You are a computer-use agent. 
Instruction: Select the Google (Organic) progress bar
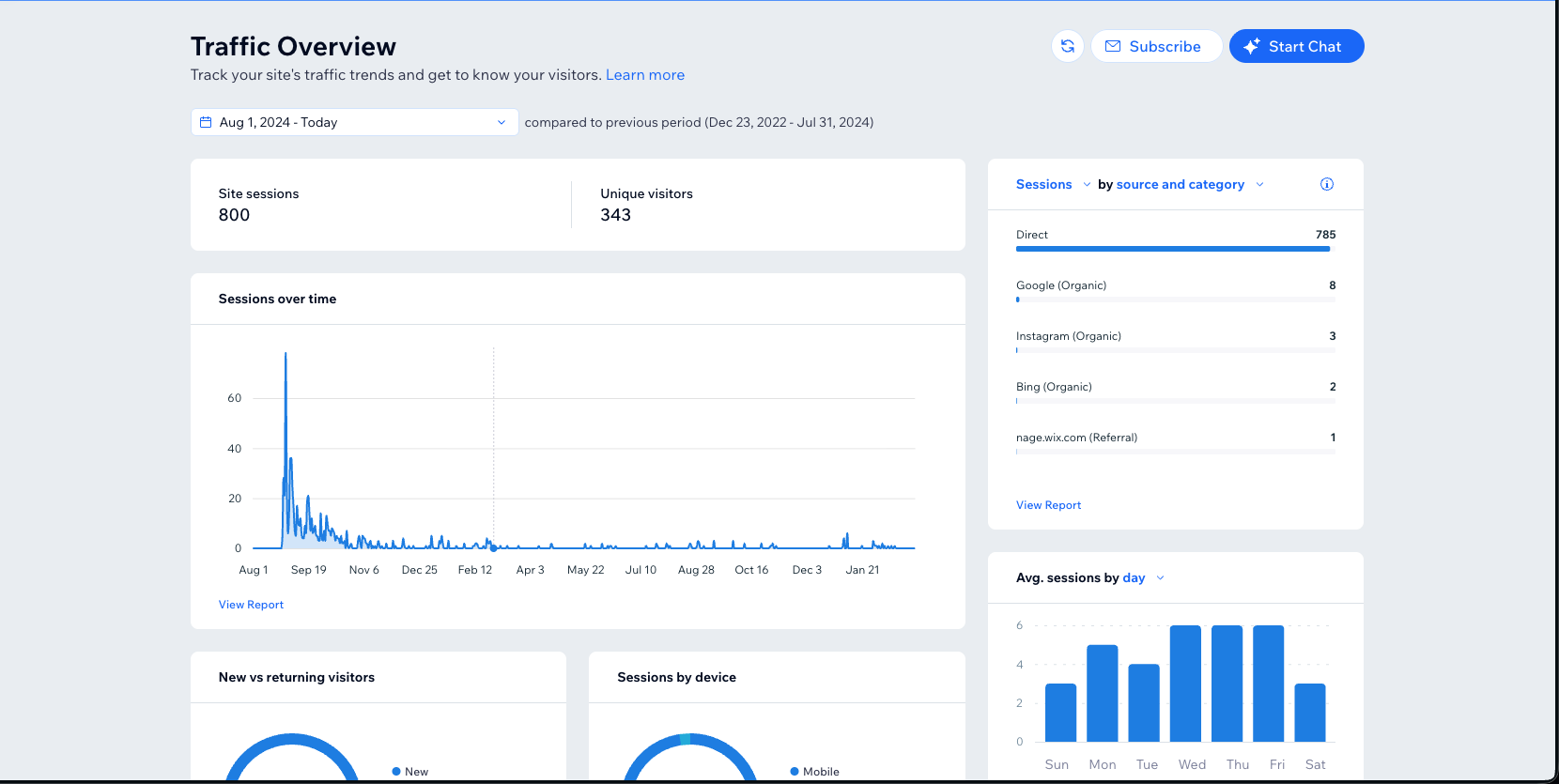1175,300
